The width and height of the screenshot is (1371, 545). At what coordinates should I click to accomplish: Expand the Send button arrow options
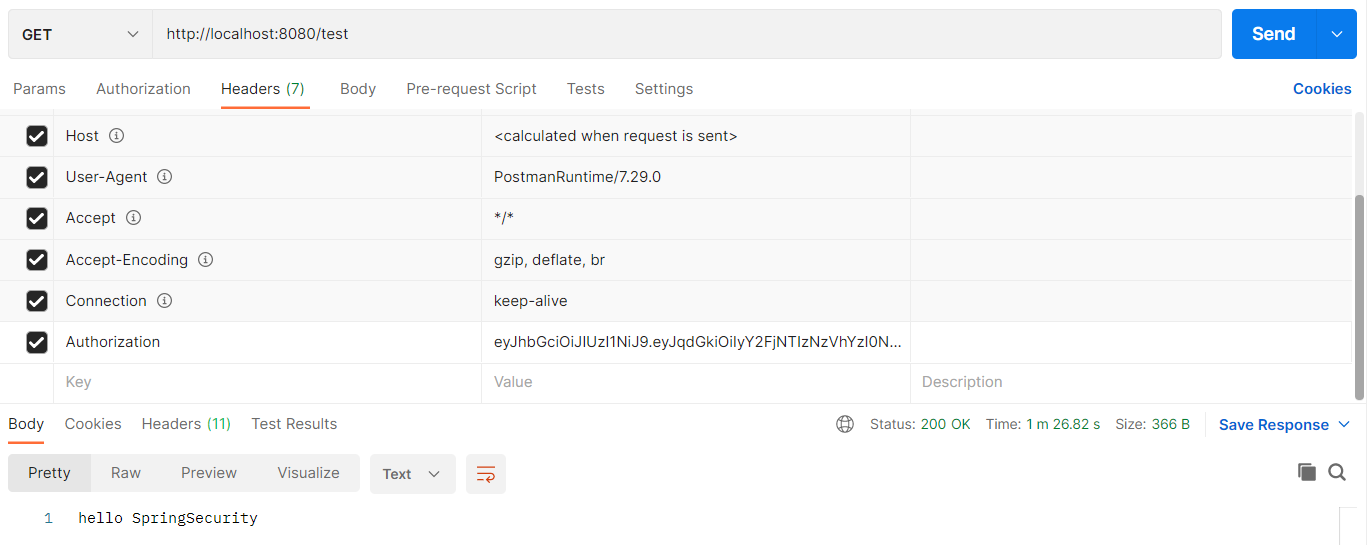(1337, 34)
